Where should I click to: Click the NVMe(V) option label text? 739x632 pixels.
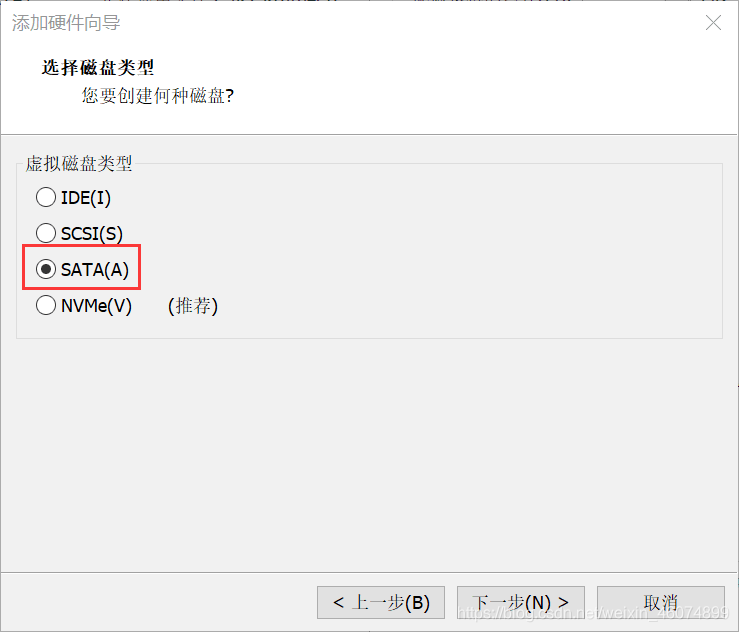96,306
